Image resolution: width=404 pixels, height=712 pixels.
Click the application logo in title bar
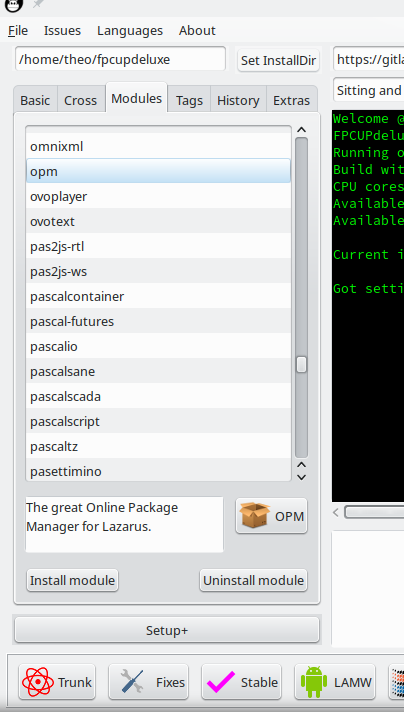pyautogui.click(x=14, y=5)
